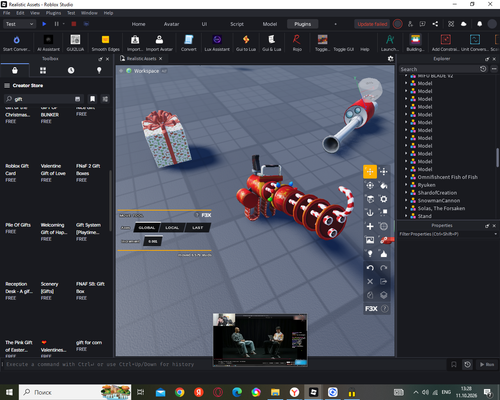
Task: Click the F3X export icon
Action: point(384,281)
